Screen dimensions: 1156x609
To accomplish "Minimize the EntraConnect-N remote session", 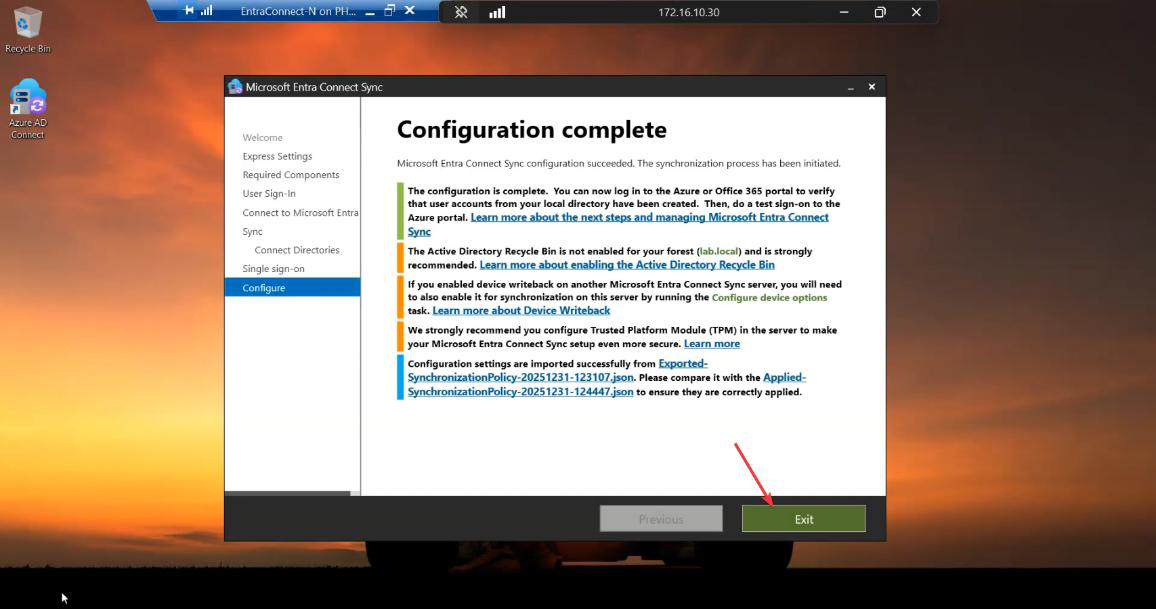I will [x=370, y=12].
